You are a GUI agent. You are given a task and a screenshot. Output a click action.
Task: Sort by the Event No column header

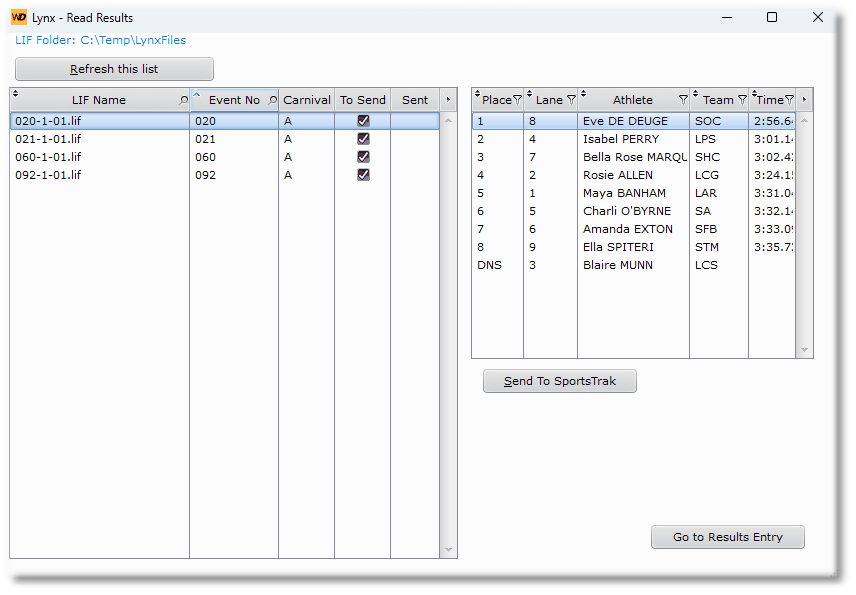point(234,100)
